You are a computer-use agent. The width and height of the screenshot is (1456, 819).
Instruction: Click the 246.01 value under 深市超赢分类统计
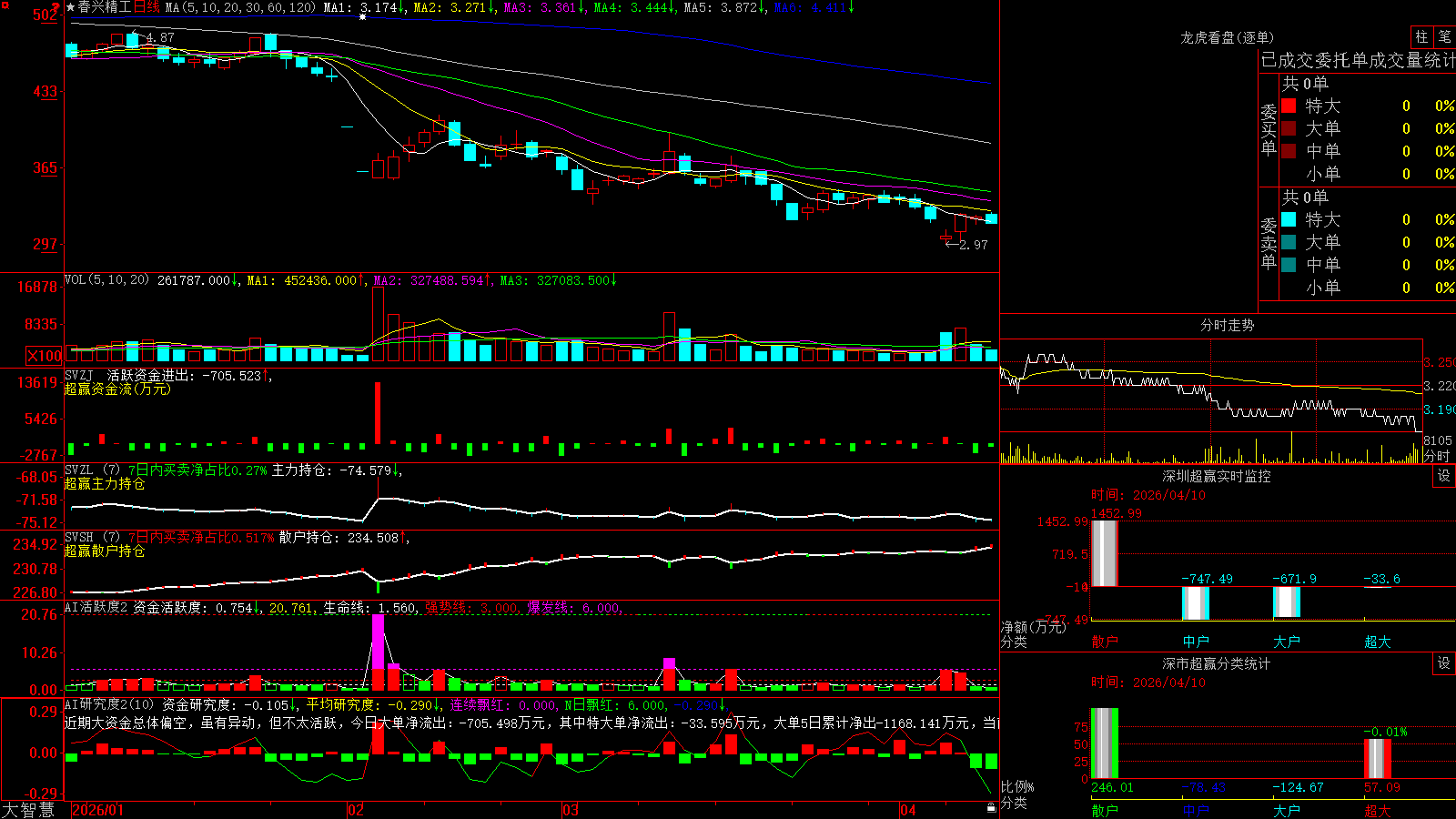tap(1112, 787)
